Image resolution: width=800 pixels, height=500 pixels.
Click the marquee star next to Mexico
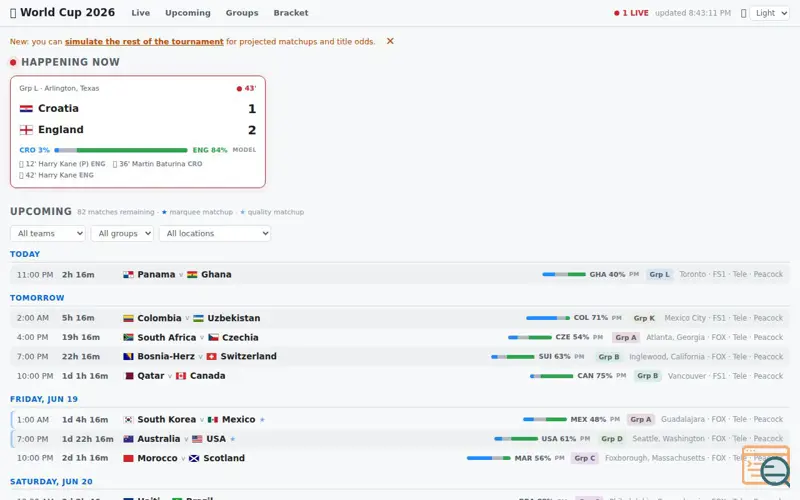262,420
